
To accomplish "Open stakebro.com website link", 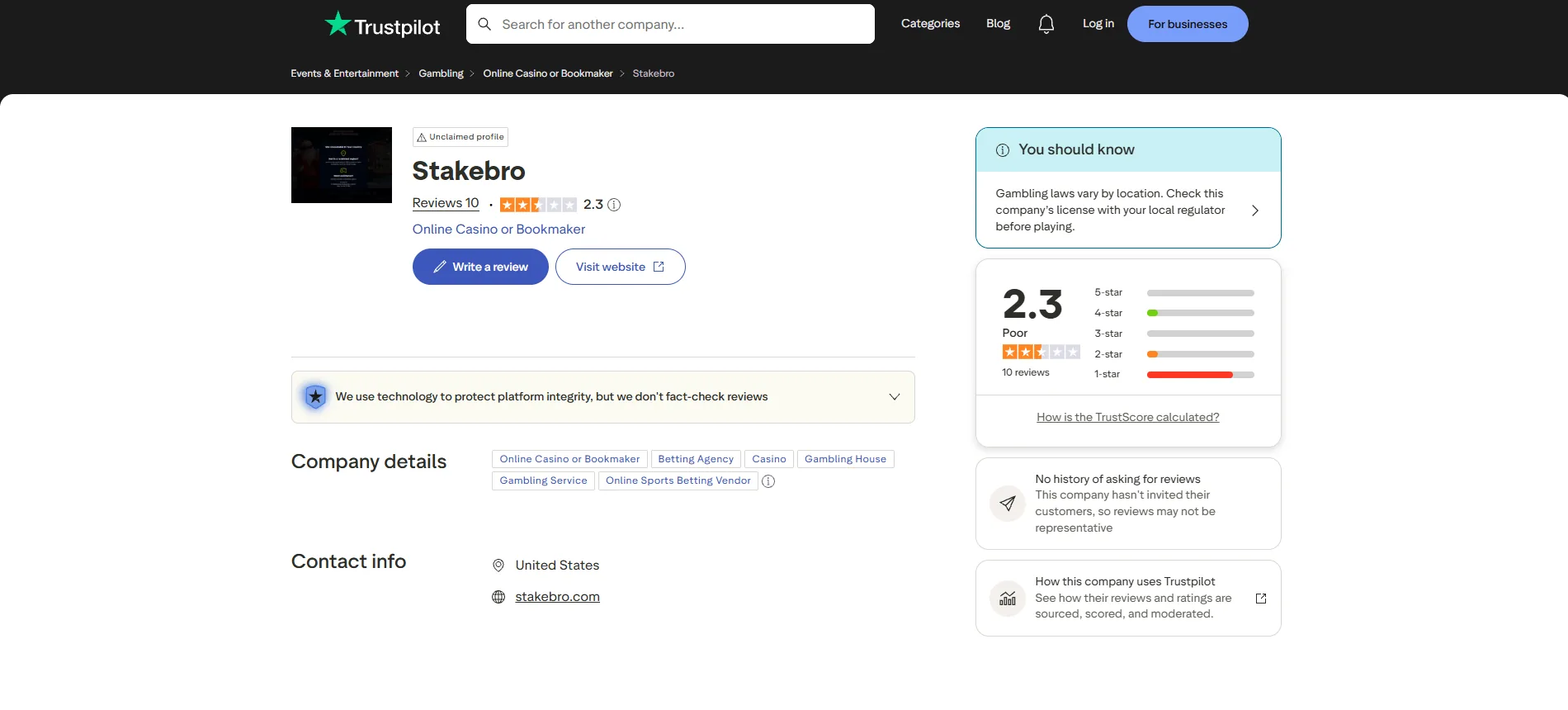I will pyautogui.click(x=557, y=597).
